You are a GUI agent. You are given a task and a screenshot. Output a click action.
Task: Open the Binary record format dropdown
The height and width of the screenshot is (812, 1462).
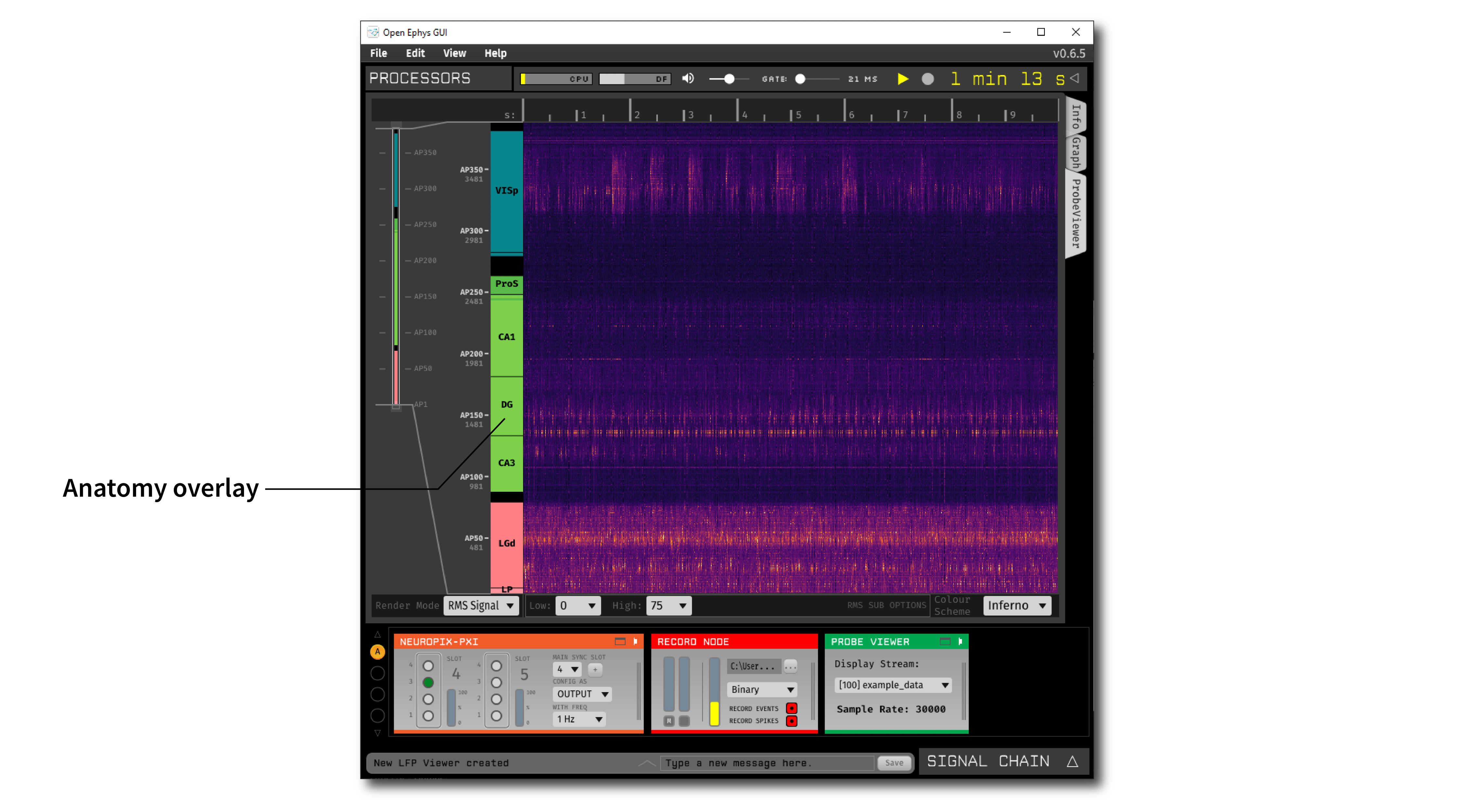pyautogui.click(x=762, y=690)
